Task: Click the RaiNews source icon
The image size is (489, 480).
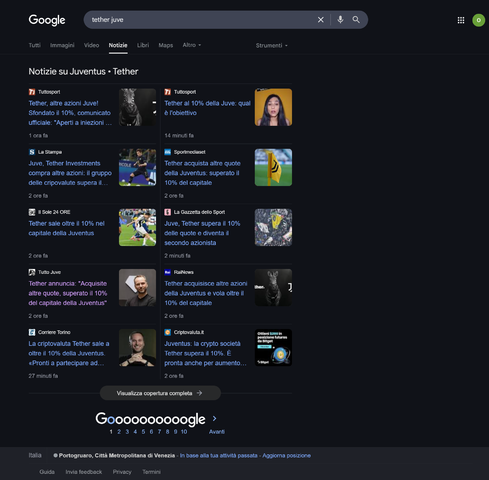Action: 167,272
